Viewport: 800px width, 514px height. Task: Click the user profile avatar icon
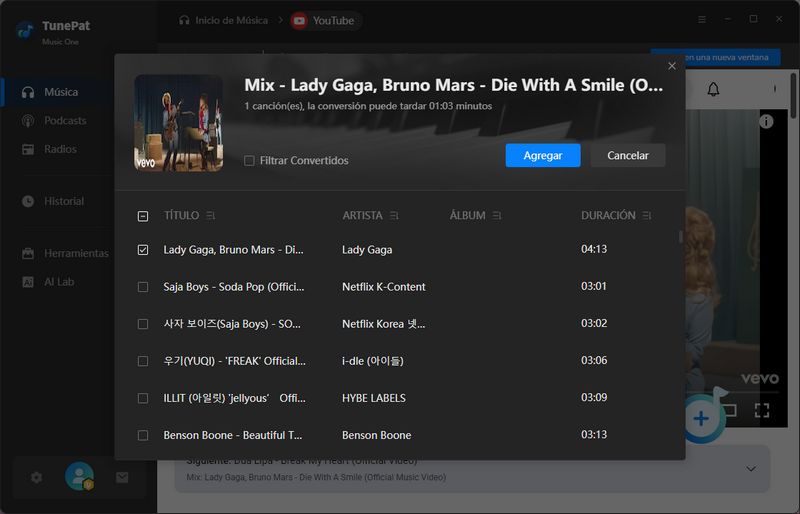[79, 476]
